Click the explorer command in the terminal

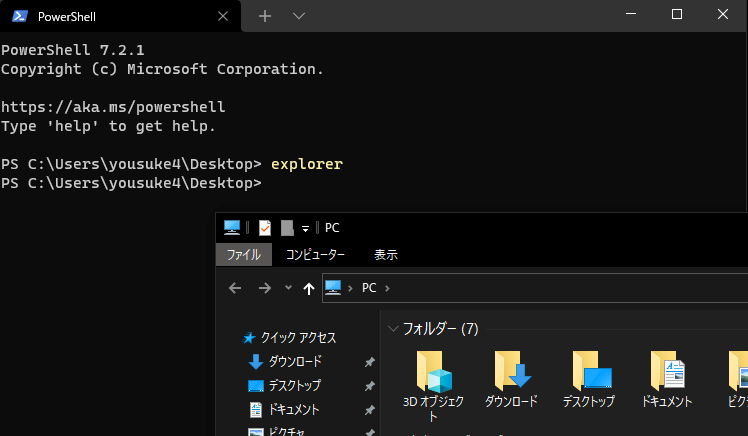pyautogui.click(x=307, y=164)
